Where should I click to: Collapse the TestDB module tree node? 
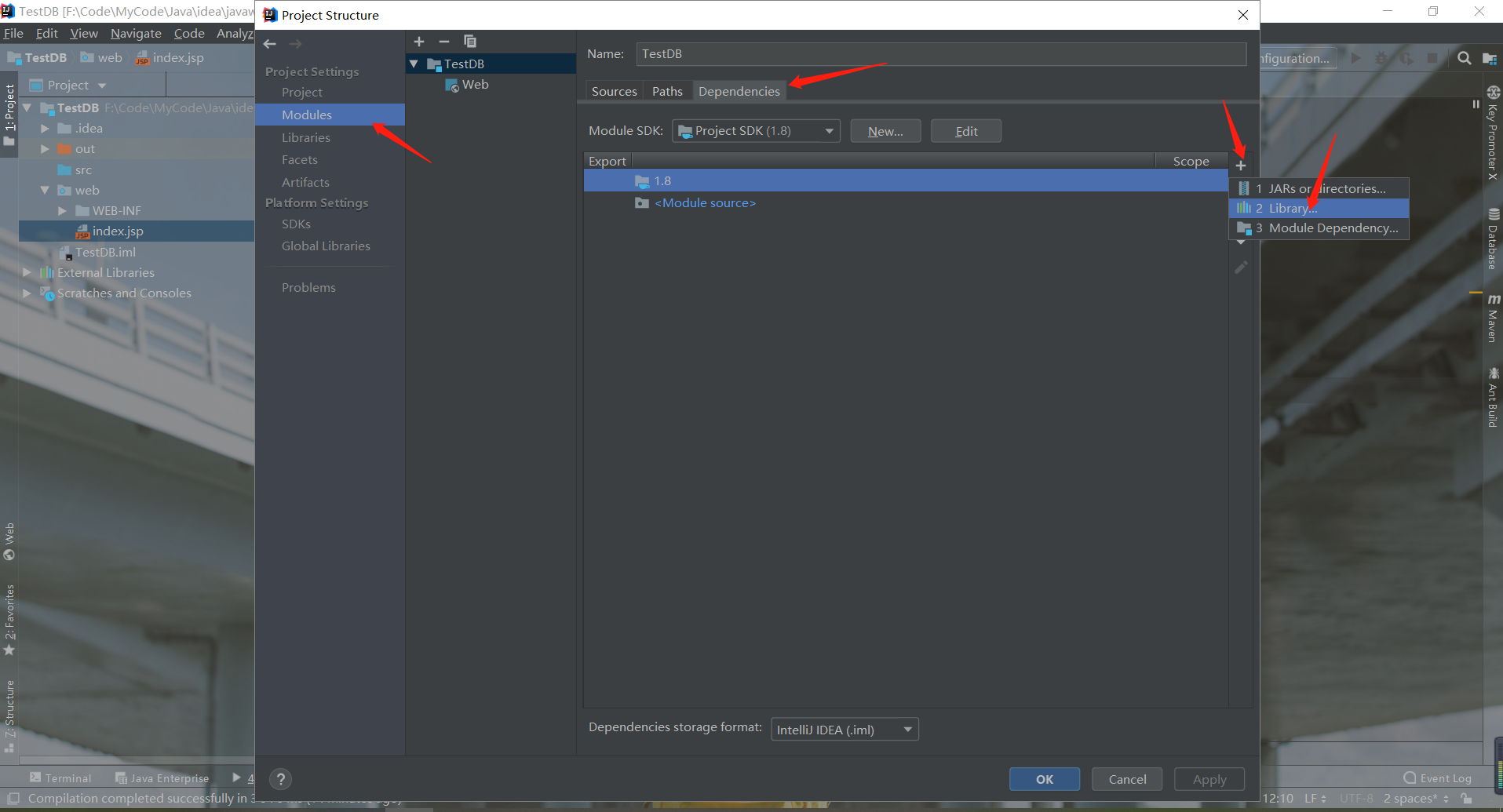[414, 64]
